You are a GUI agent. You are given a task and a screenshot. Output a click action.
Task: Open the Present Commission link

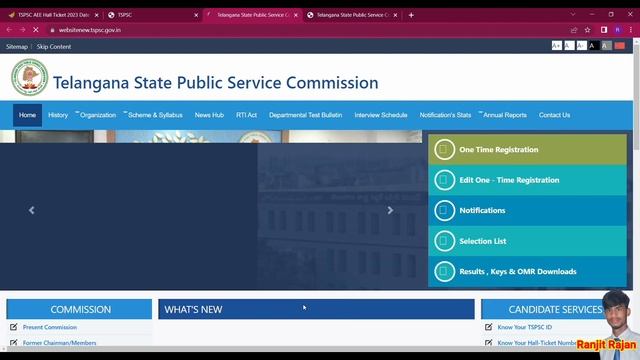pyautogui.click(x=50, y=327)
